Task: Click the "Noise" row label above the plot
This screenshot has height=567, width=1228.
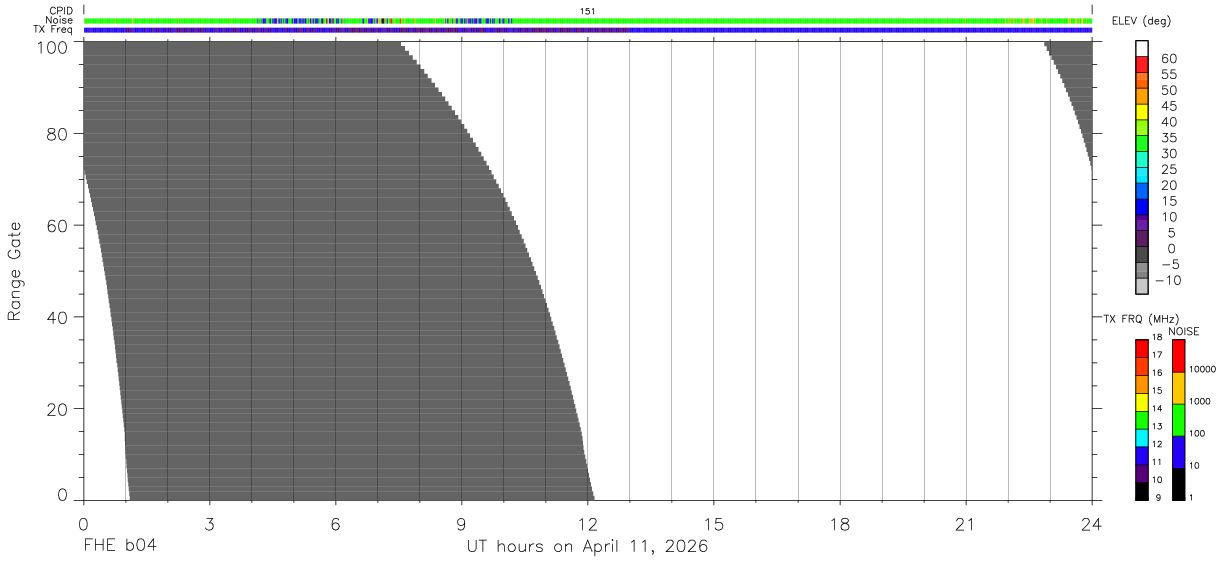Action: click(60, 20)
